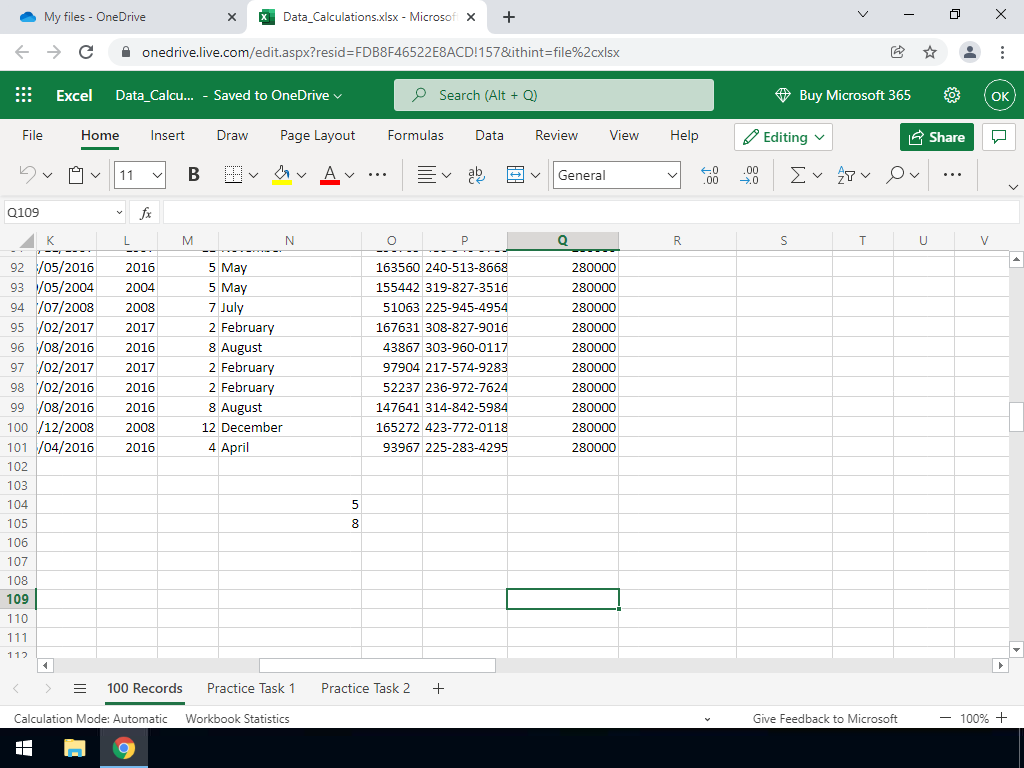Bookmark this page with the star icon
Viewport: 1024px width, 768px height.
(x=930, y=52)
